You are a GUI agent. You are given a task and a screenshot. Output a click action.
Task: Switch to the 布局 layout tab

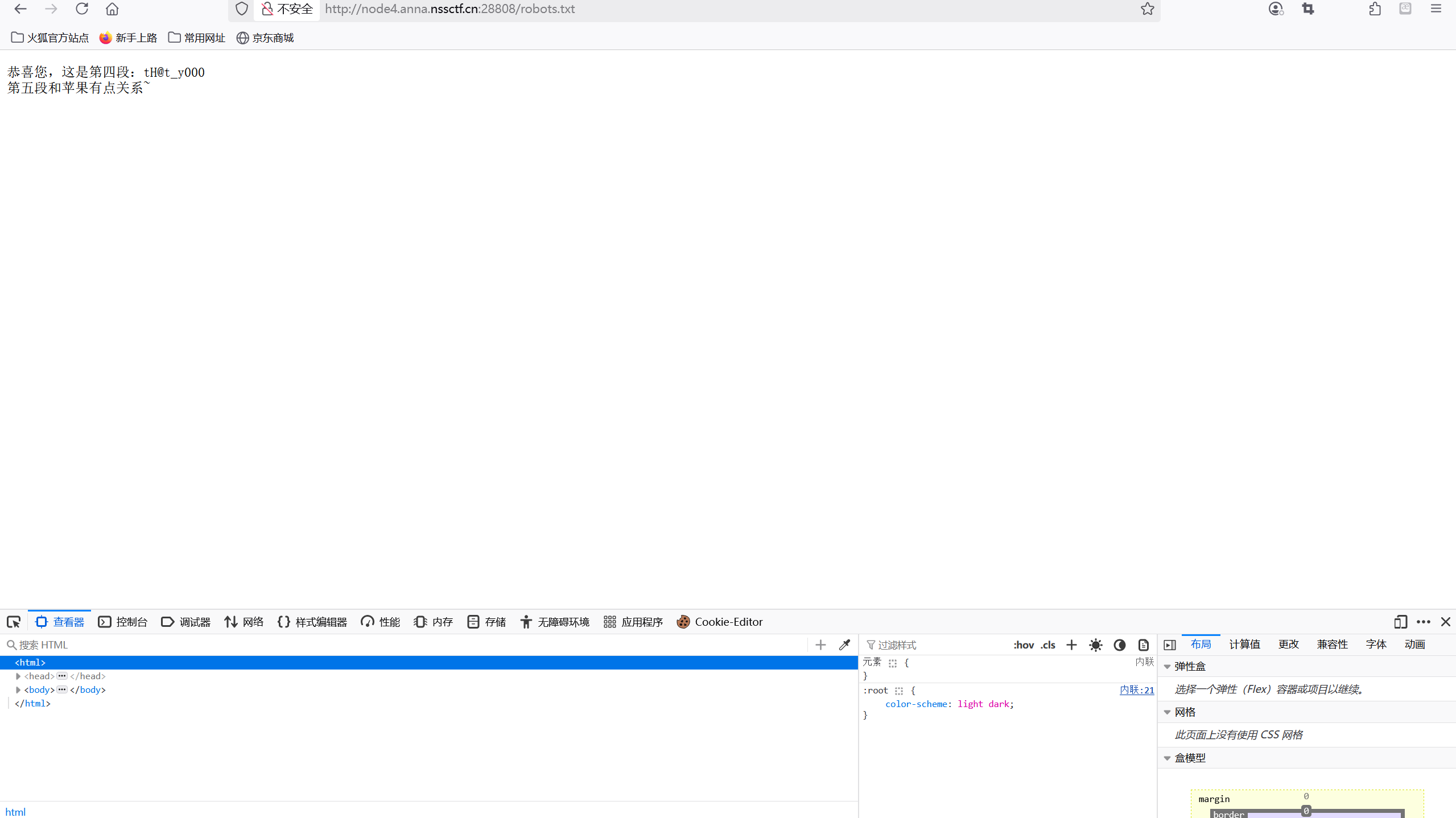[1201, 644]
